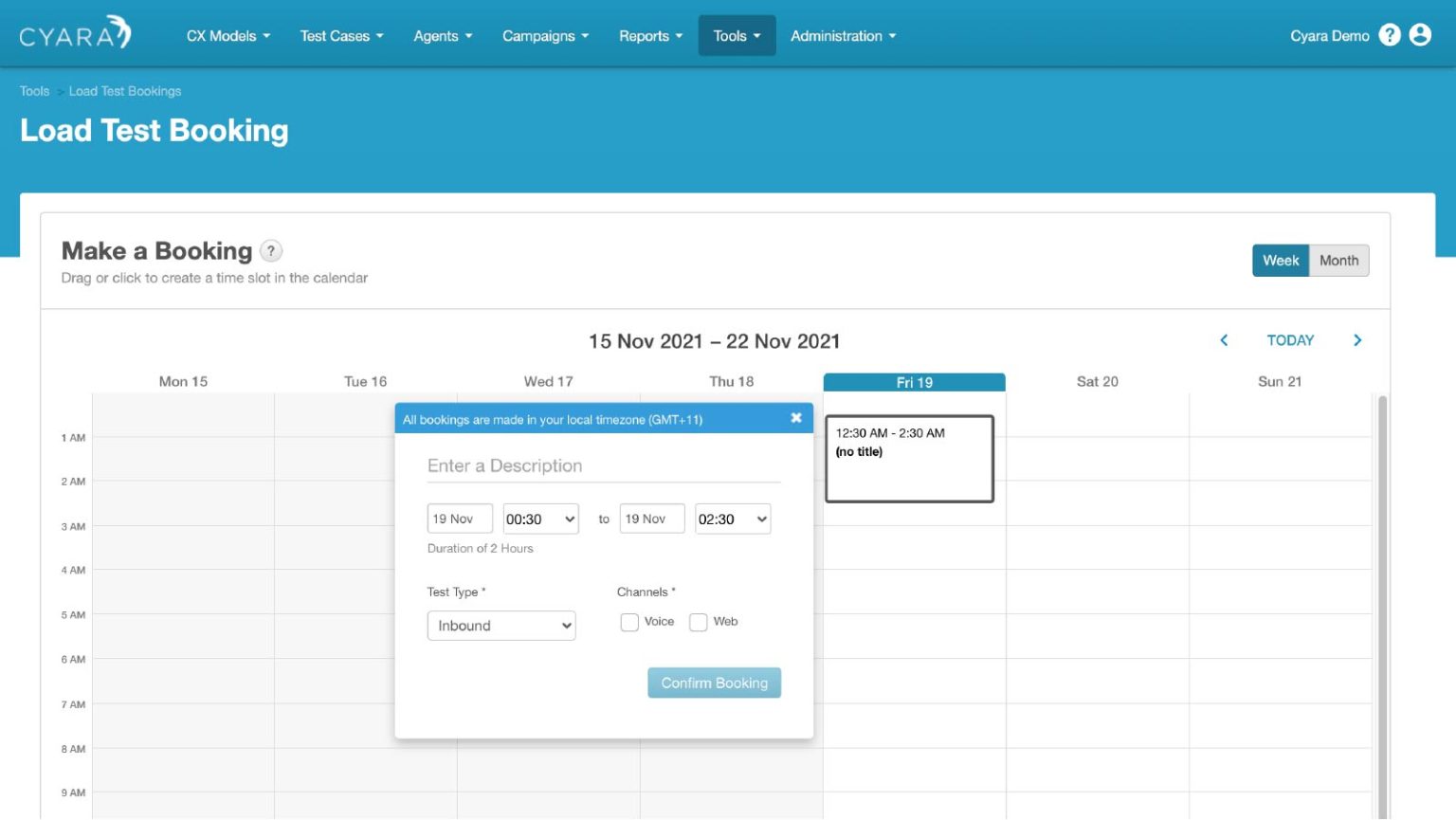The height and width of the screenshot is (820, 1456).
Task: Click the Tools breadcrumb link
Action: [34, 90]
